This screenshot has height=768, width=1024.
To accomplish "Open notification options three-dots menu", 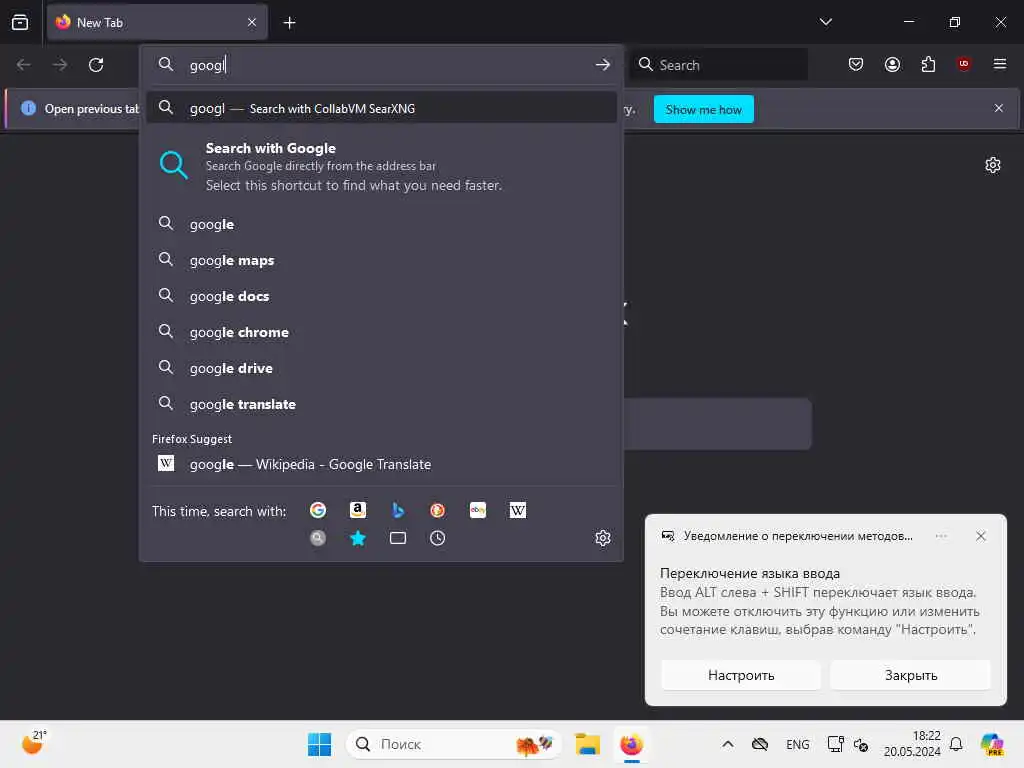I will (x=941, y=536).
